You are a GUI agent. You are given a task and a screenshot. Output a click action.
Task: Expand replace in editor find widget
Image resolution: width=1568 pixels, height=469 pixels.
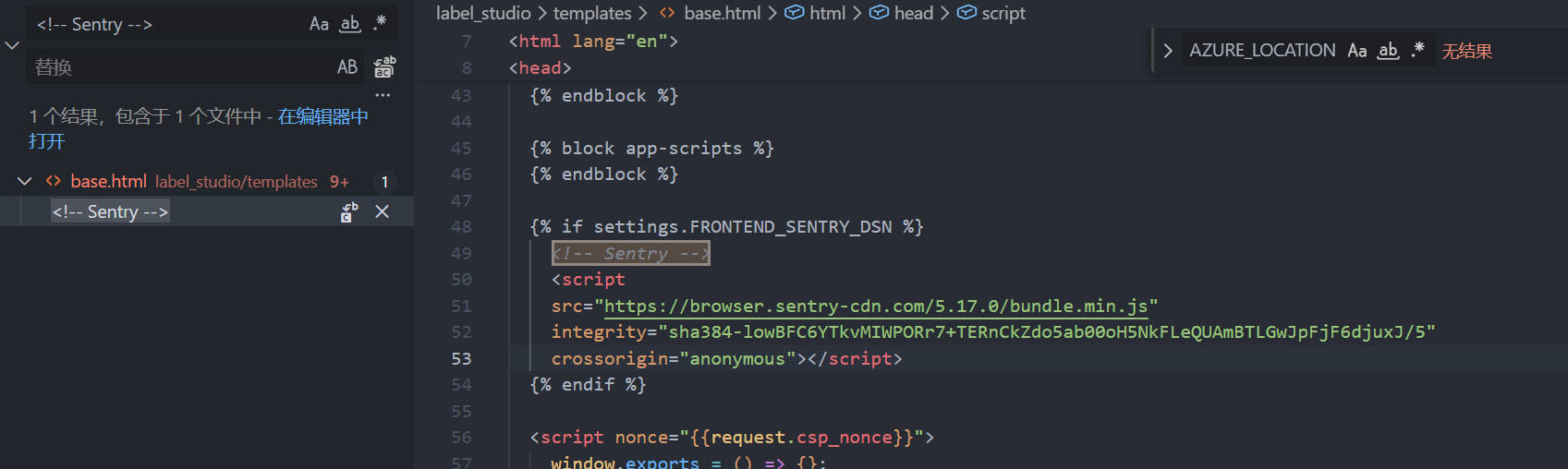[x=1168, y=51]
